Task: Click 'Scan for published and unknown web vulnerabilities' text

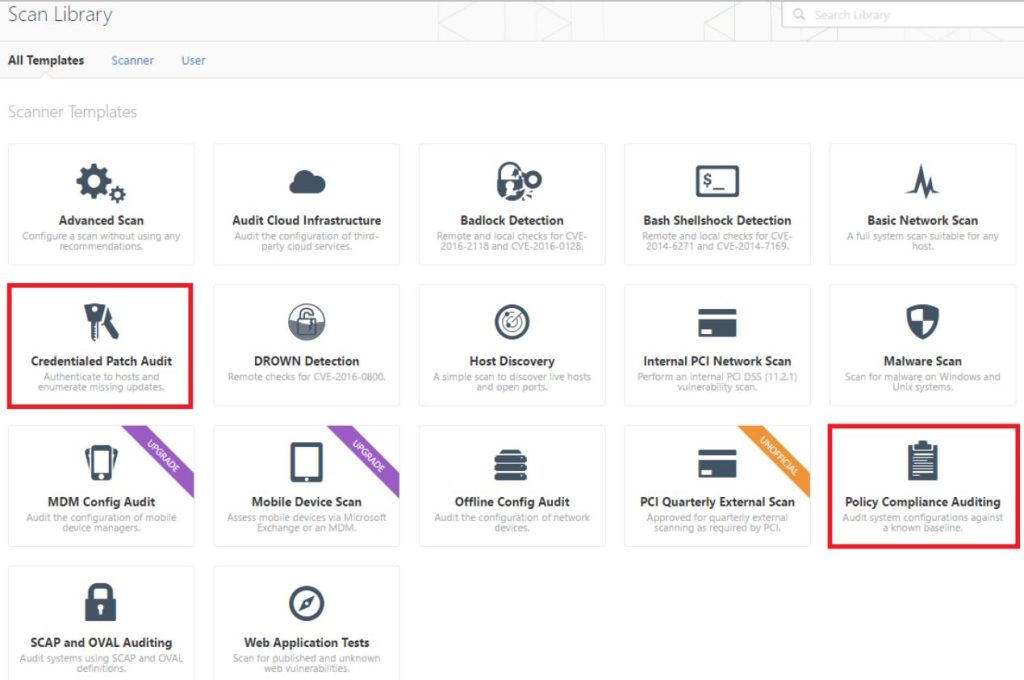Action: [x=307, y=663]
